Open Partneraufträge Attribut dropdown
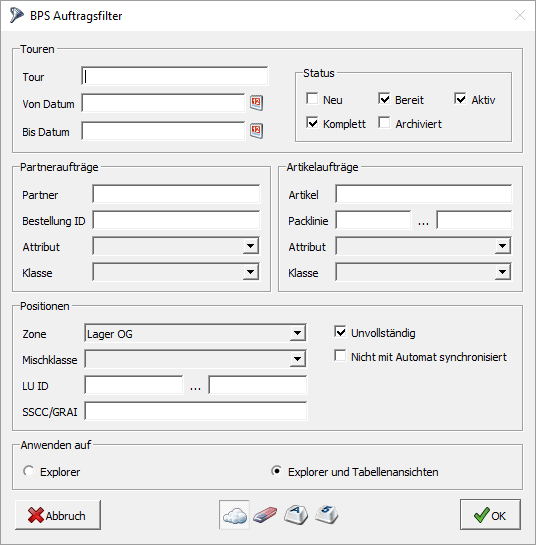The image size is (536, 545). 251,246
